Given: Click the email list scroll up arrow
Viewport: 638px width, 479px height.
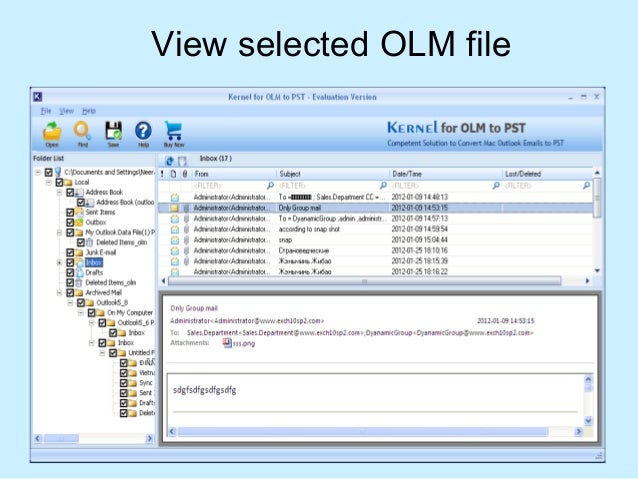Looking at the screenshot, I should [x=597, y=173].
